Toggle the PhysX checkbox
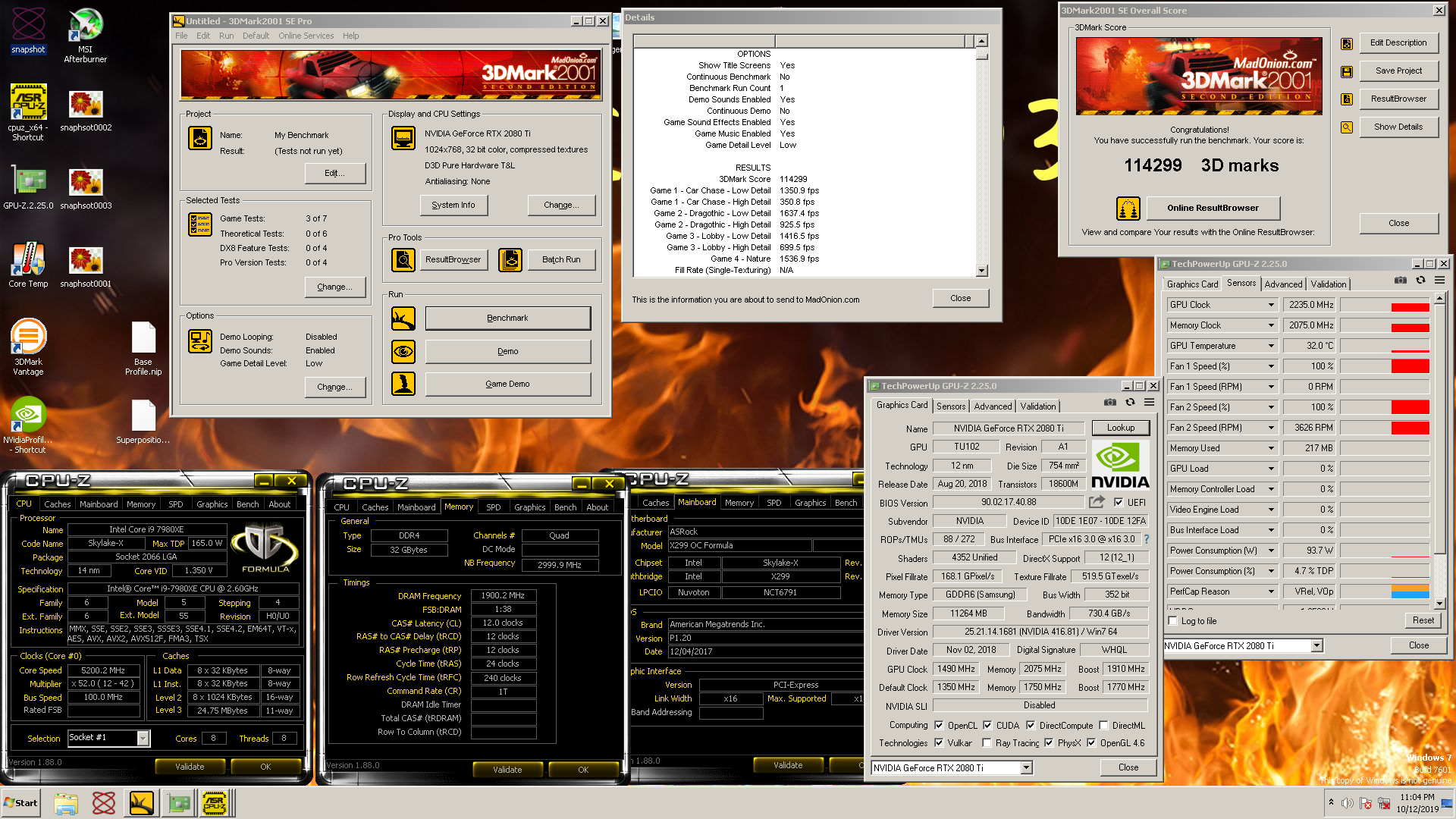Image resolution: width=1456 pixels, height=819 pixels. click(1049, 742)
